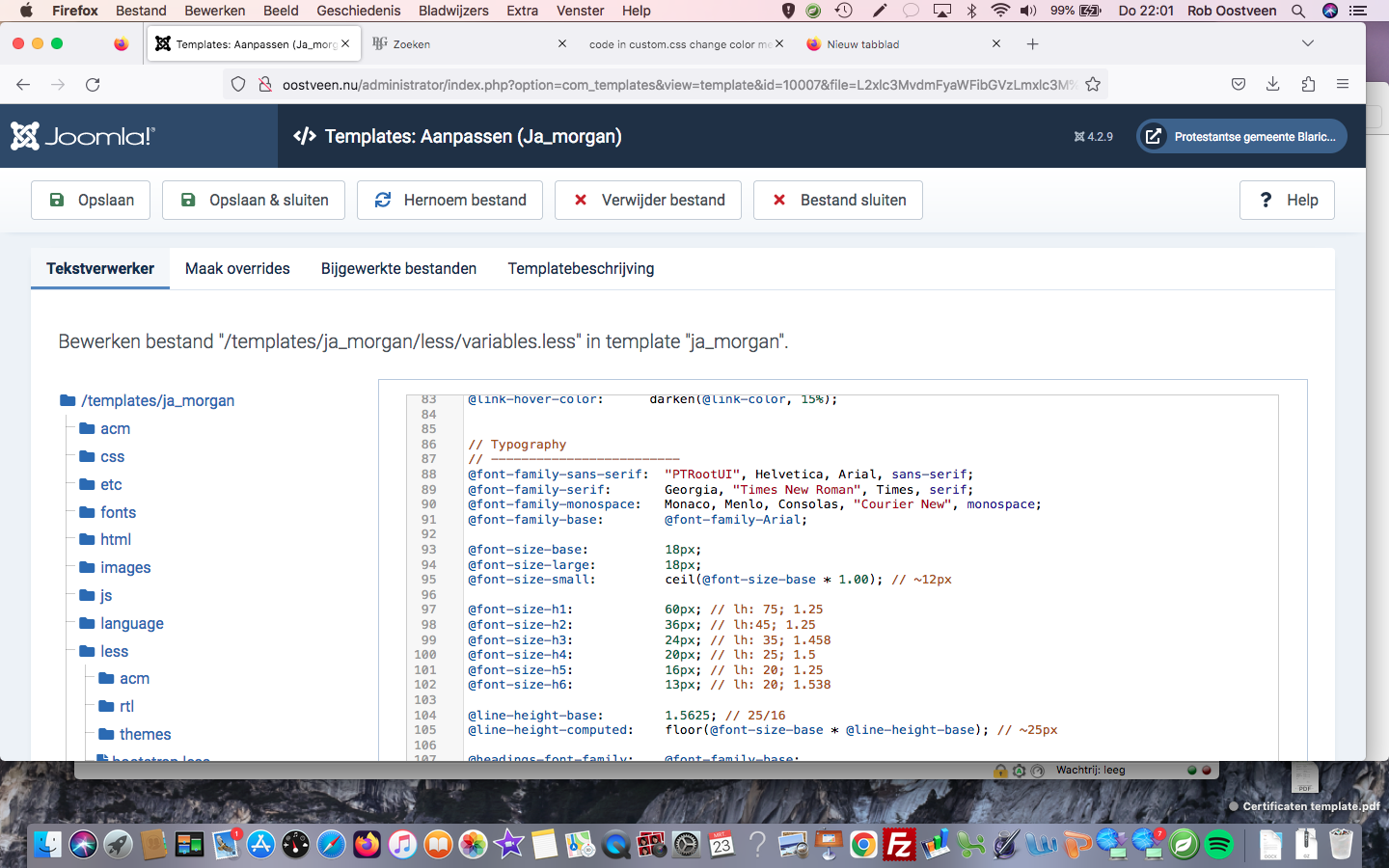The height and width of the screenshot is (868, 1389).
Task: Open the Geschiedenis menu in menu bar
Action: point(358,11)
